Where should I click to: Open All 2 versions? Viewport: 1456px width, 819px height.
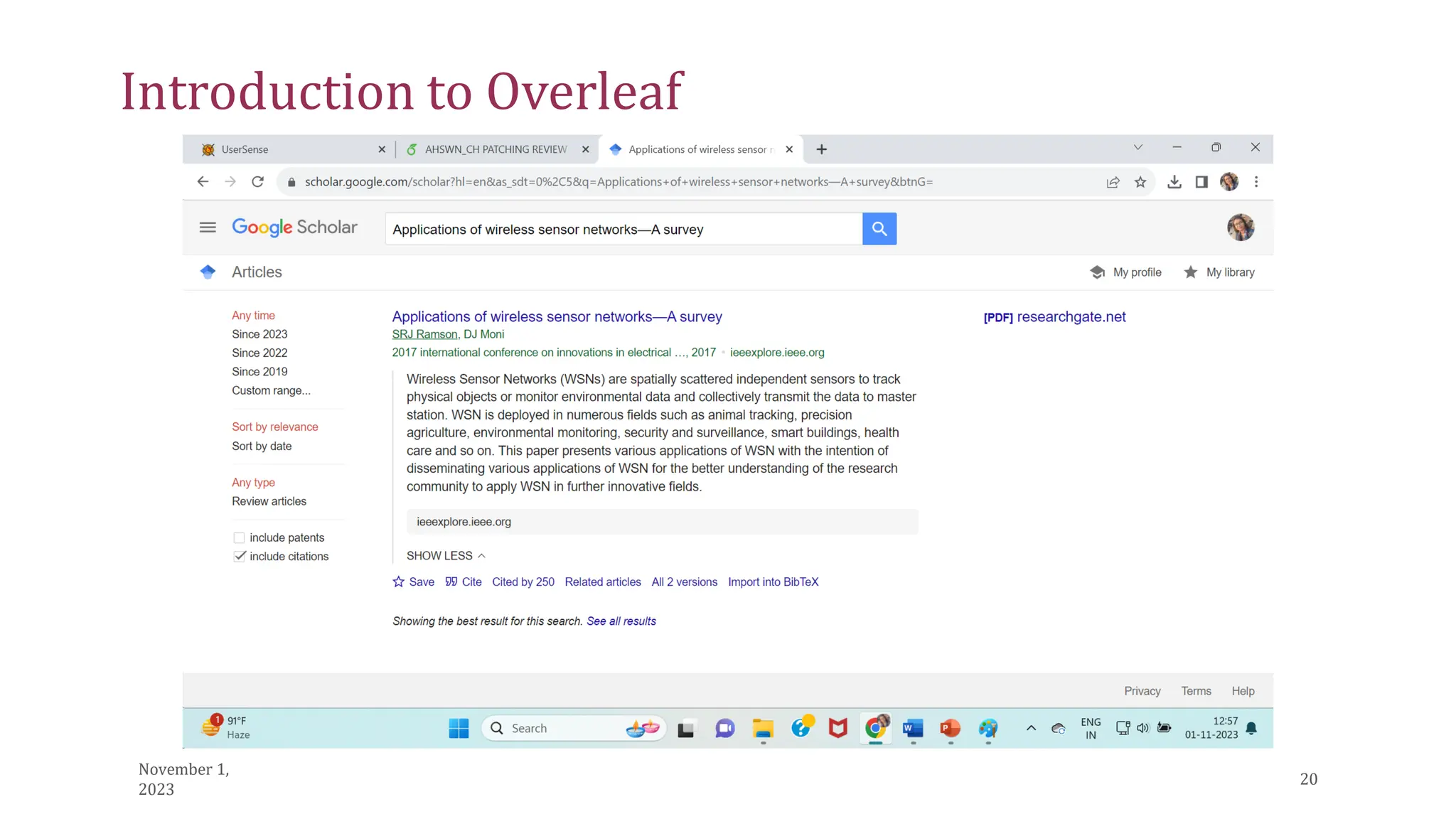(x=685, y=582)
